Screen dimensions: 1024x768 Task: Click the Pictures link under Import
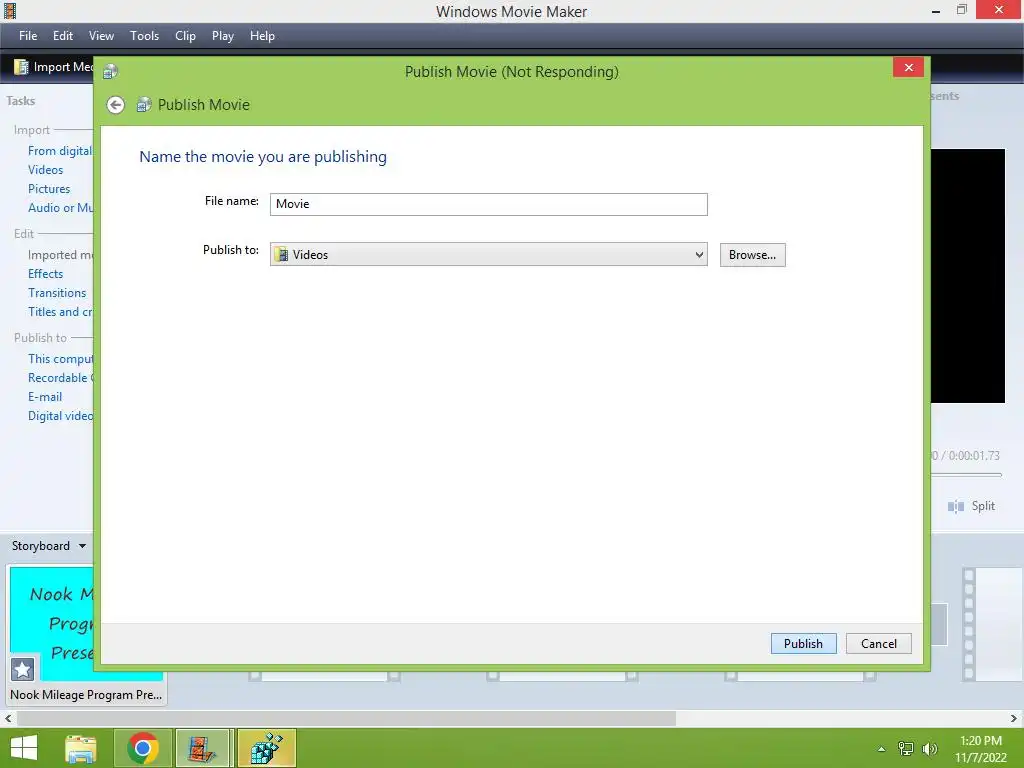click(x=49, y=189)
